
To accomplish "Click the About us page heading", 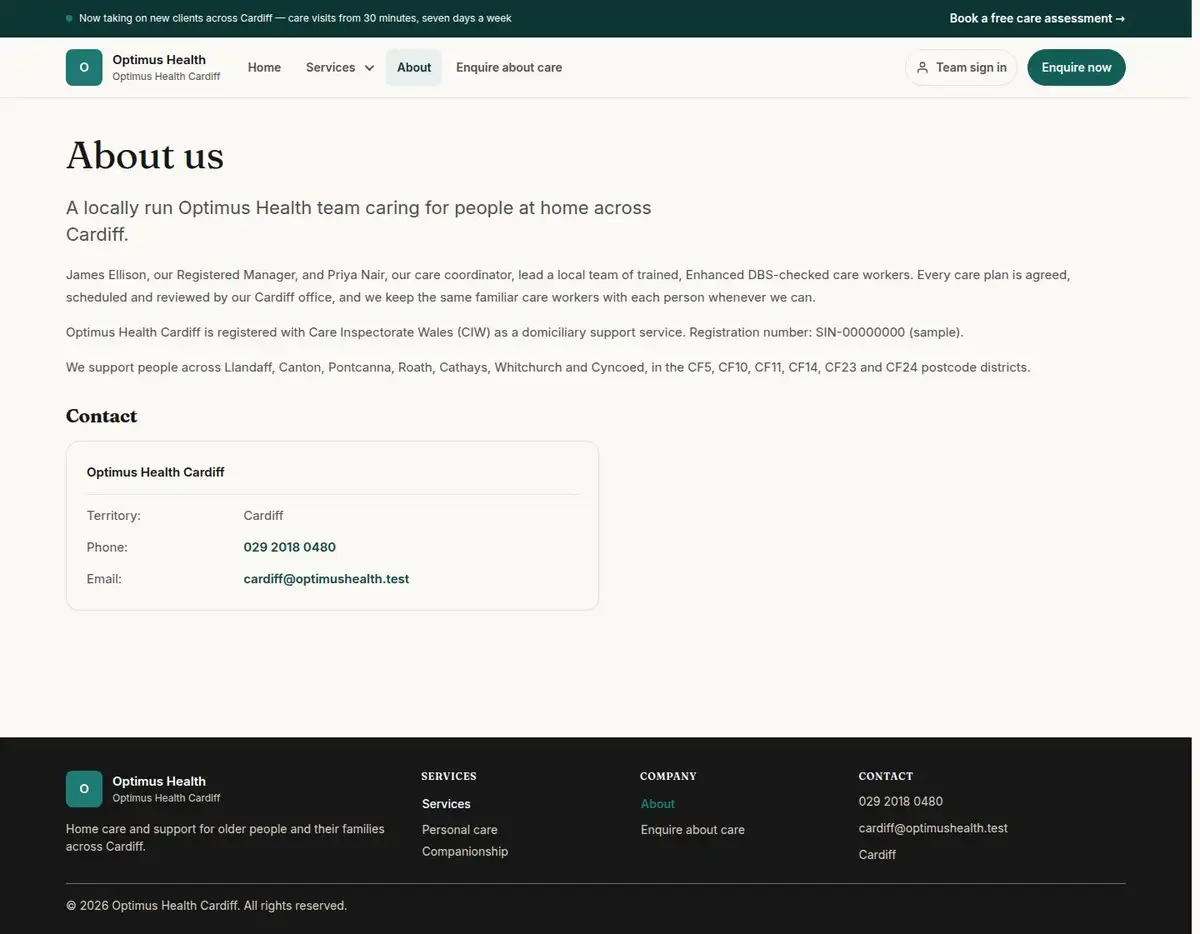I will pos(145,156).
